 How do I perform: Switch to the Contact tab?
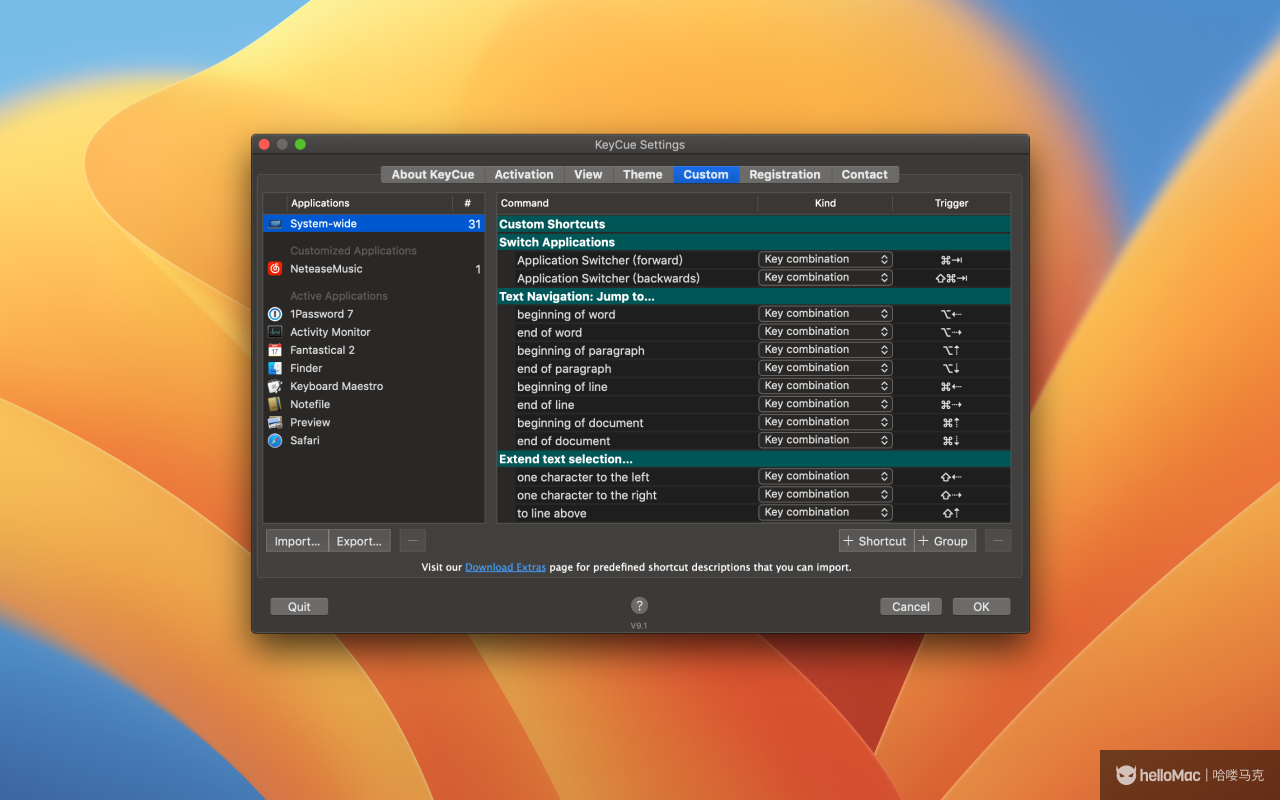click(865, 174)
